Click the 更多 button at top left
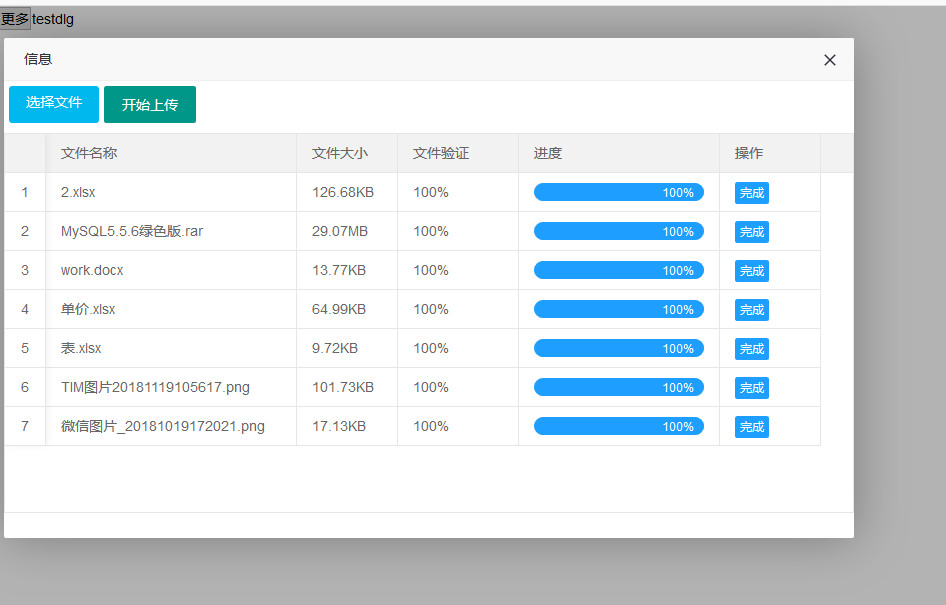Image resolution: width=946 pixels, height=605 pixels. pos(15,19)
